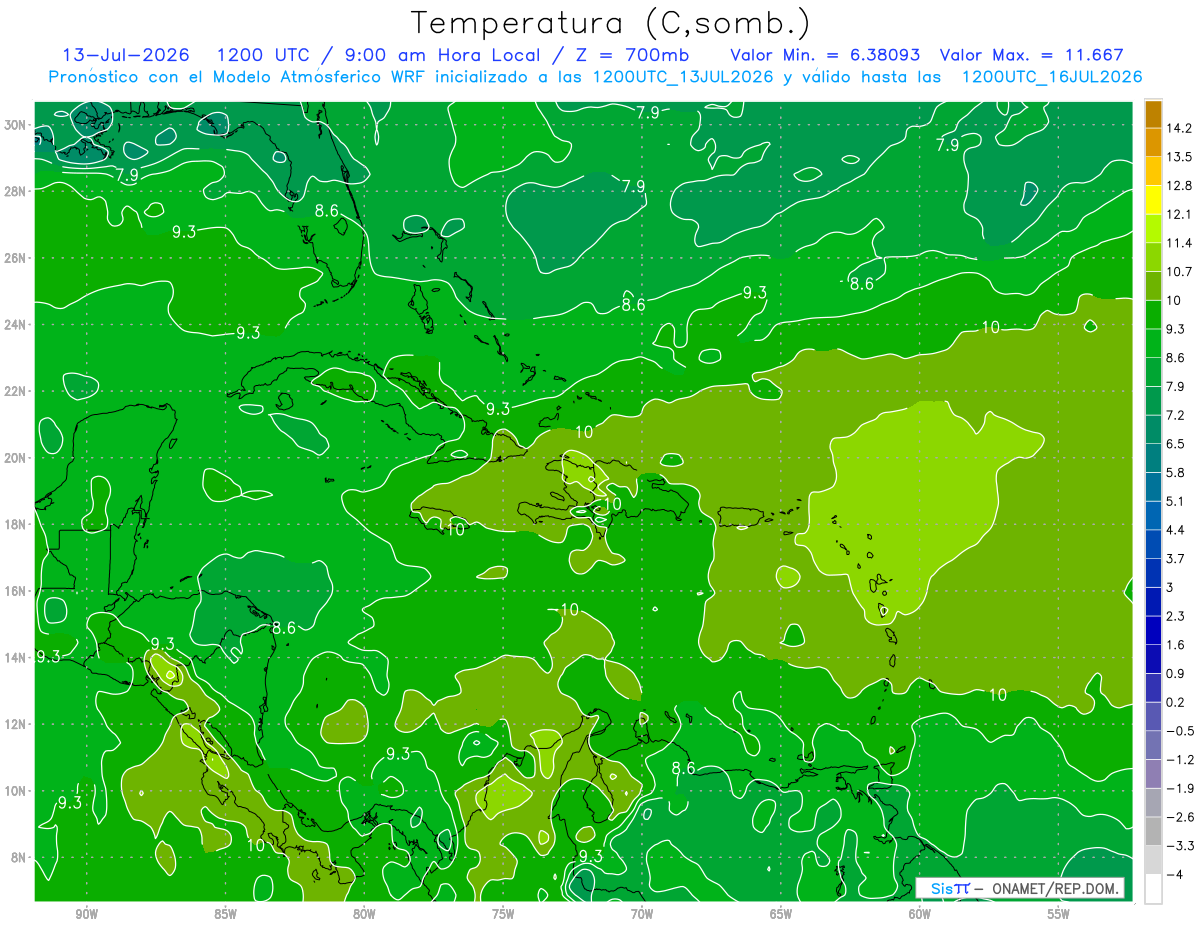The image size is (1200, 927).
Task: Click the colorbar swatch between 10 and 10.7
Action: click(1153, 286)
